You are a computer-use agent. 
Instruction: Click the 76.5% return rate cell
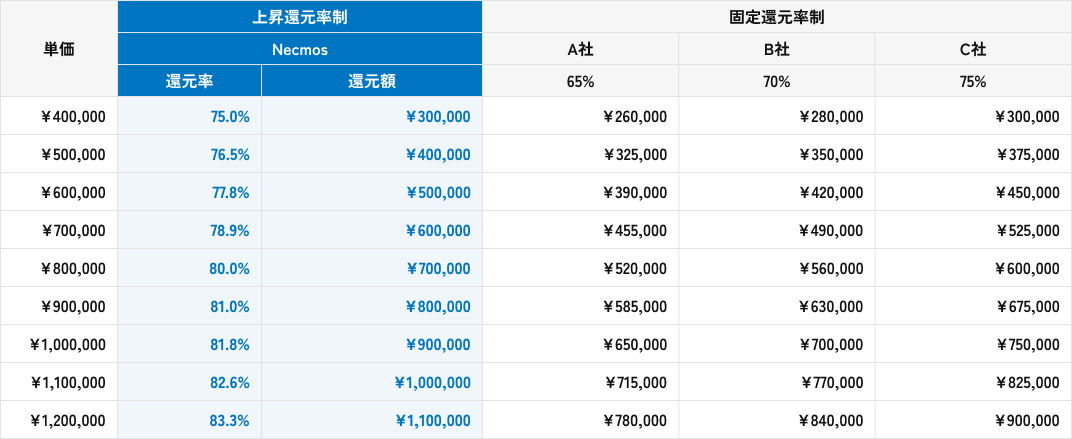tap(230, 155)
